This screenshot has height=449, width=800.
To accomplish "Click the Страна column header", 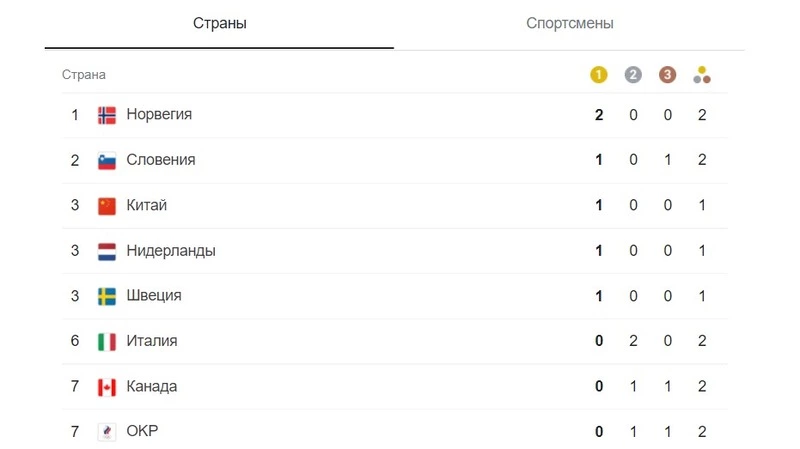I will coord(84,75).
